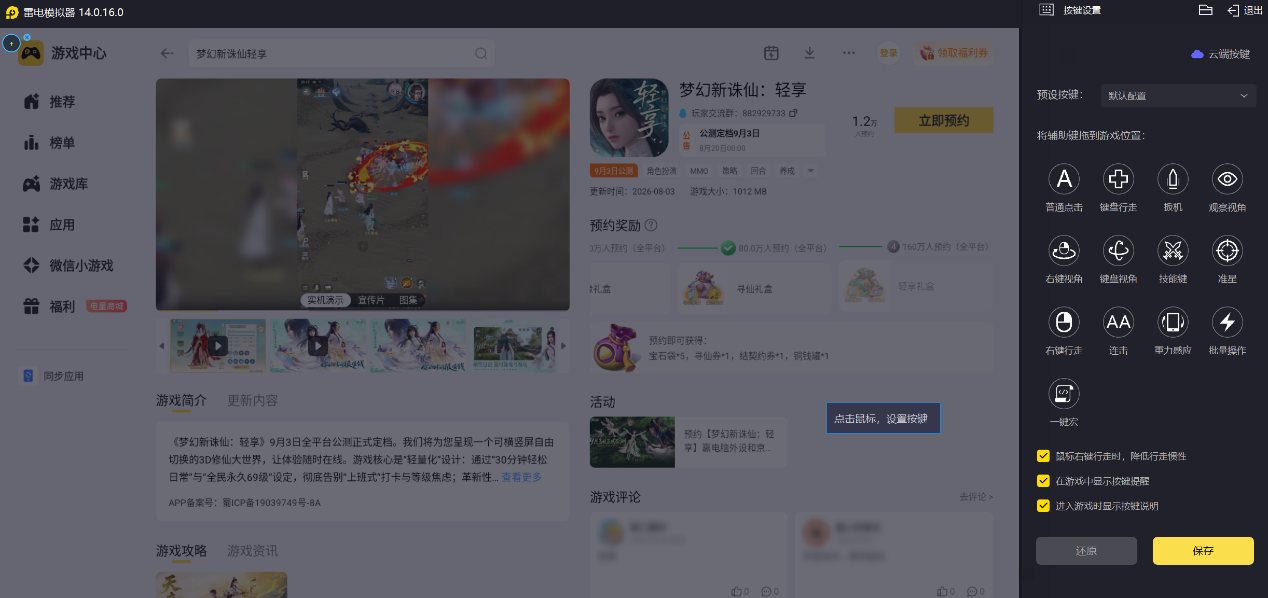This screenshot has height=598, width=1268.
Task: Open 云端按键 cloud keys
Action: click(1221, 54)
